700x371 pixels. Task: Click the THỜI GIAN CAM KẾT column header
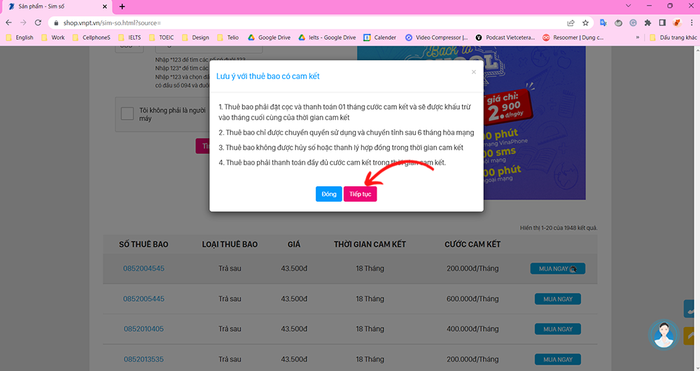(370, 244)
